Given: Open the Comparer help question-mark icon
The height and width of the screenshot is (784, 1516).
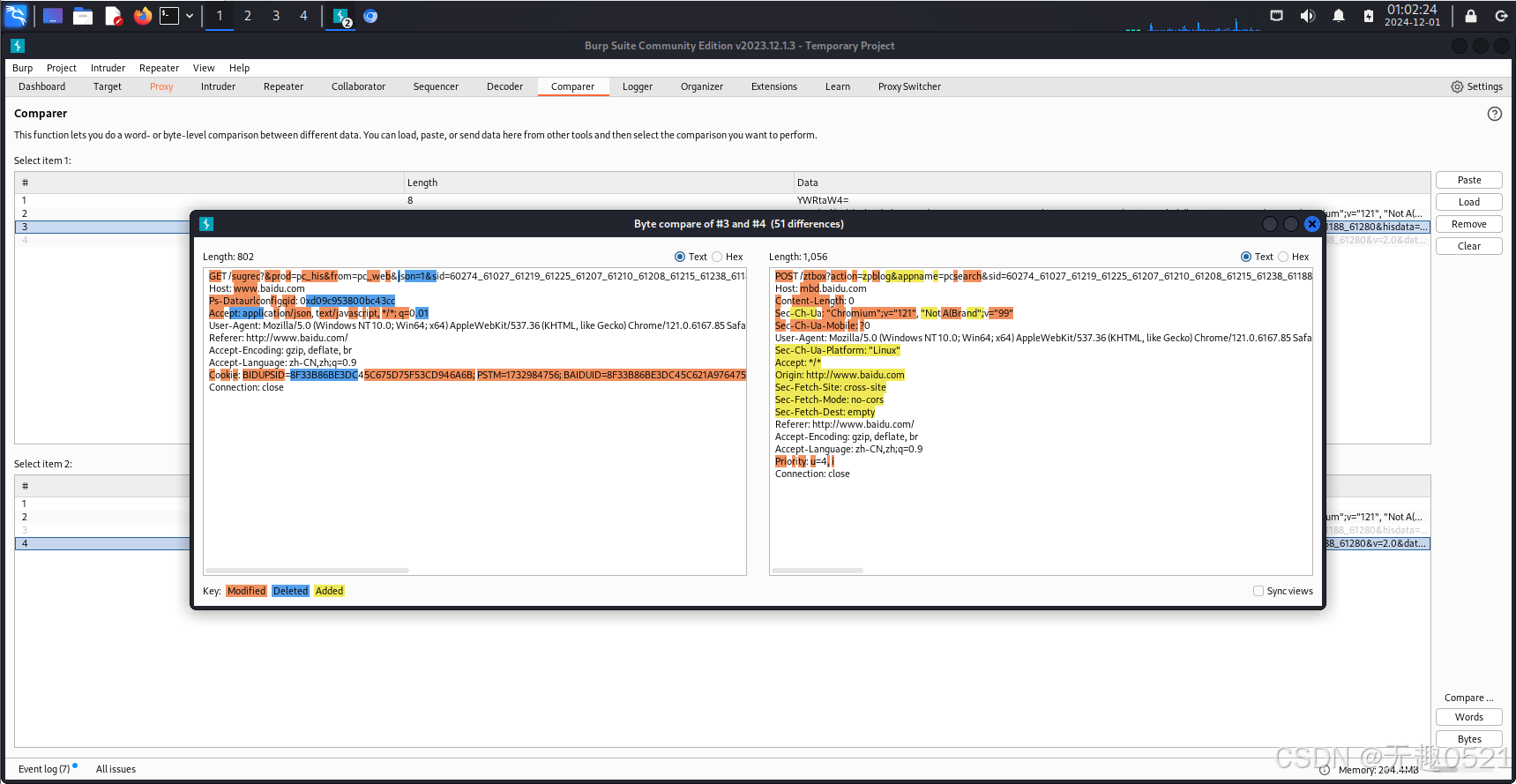Looking at the screenshot, I should pos(1495,114).
